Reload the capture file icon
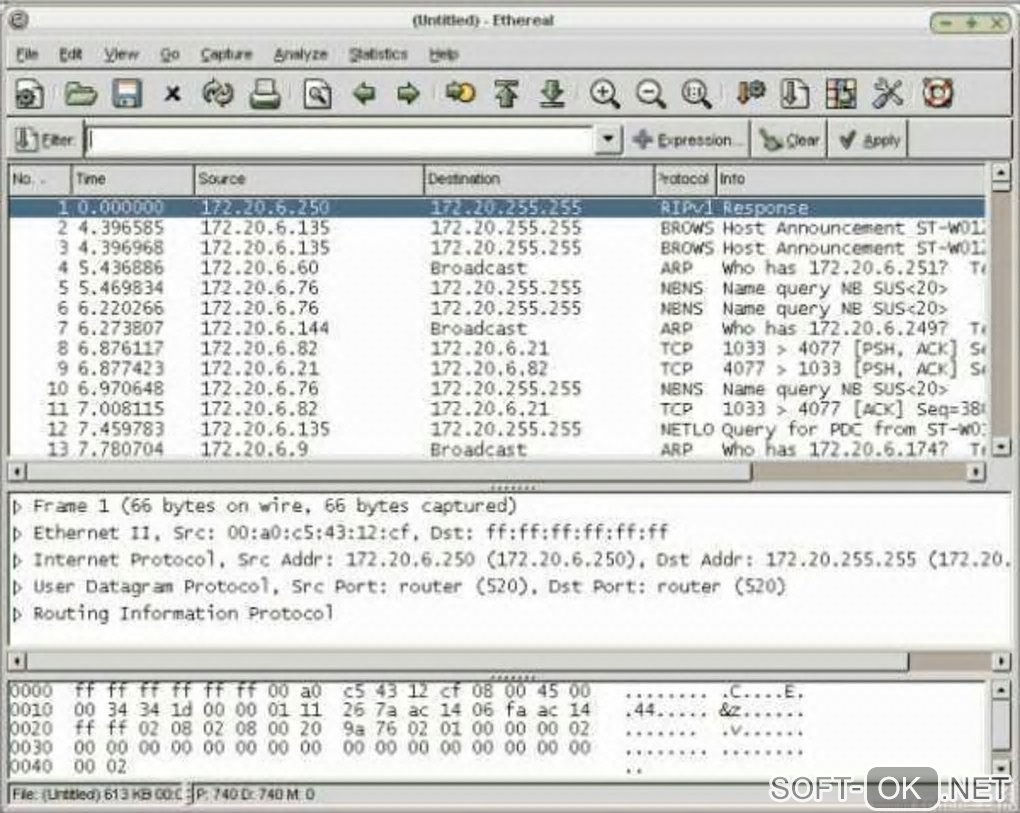Image resolution: width=1020 pixels, height=813 pixels. [218, 94]
